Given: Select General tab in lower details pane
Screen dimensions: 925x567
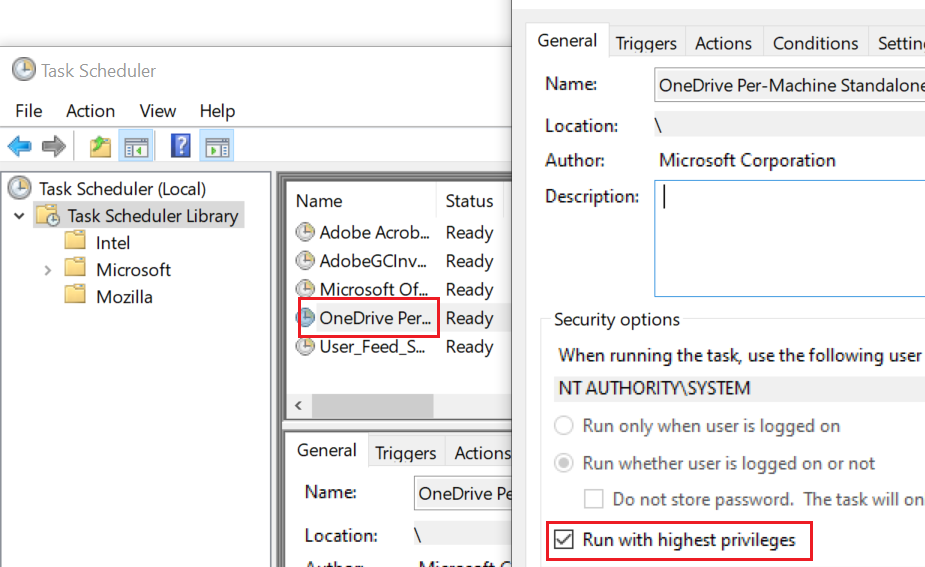Looking at the screenshot, I should (x=327, y=450).
